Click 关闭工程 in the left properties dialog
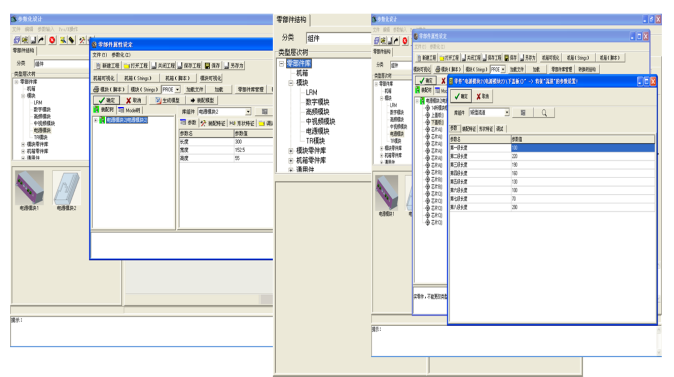 (x=163, y=66)
